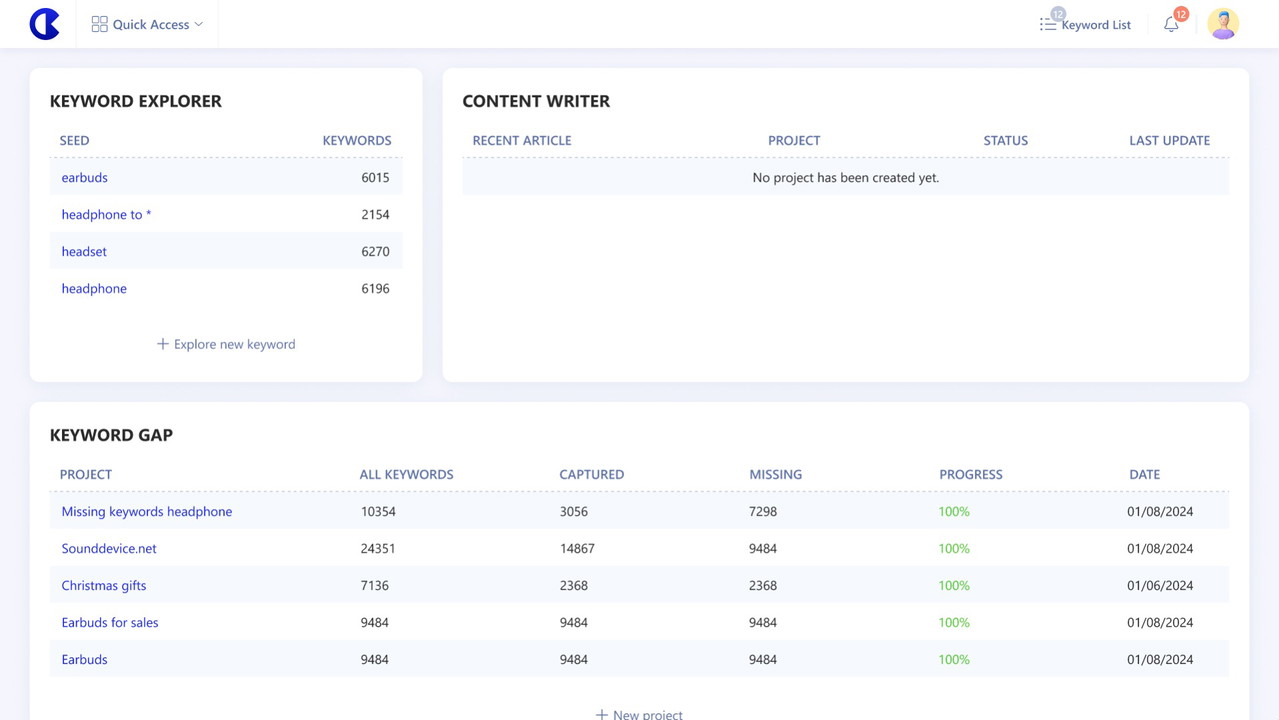This screenshot has width=1279, height=720.
Task: Open Missing keywords headphone project
Action: 146,511
